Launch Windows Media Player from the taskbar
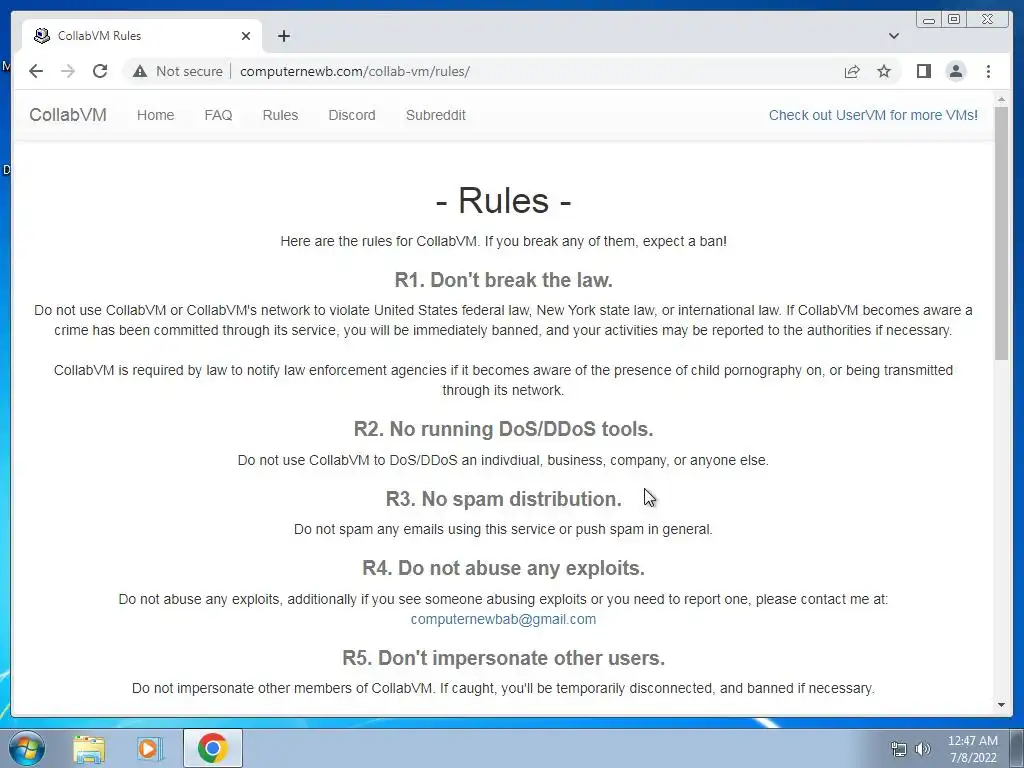Image resolution: width=1024 pixels, height=768 pixels. tap(149, 748)
